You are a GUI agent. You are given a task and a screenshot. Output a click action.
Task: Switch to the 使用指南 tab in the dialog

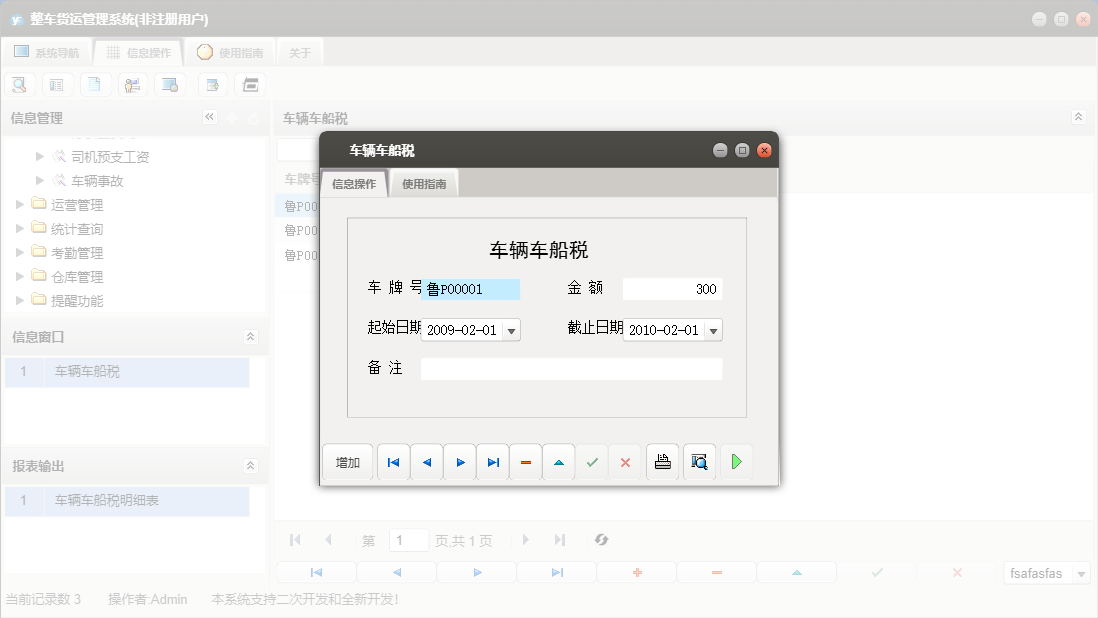click(423, 183)
